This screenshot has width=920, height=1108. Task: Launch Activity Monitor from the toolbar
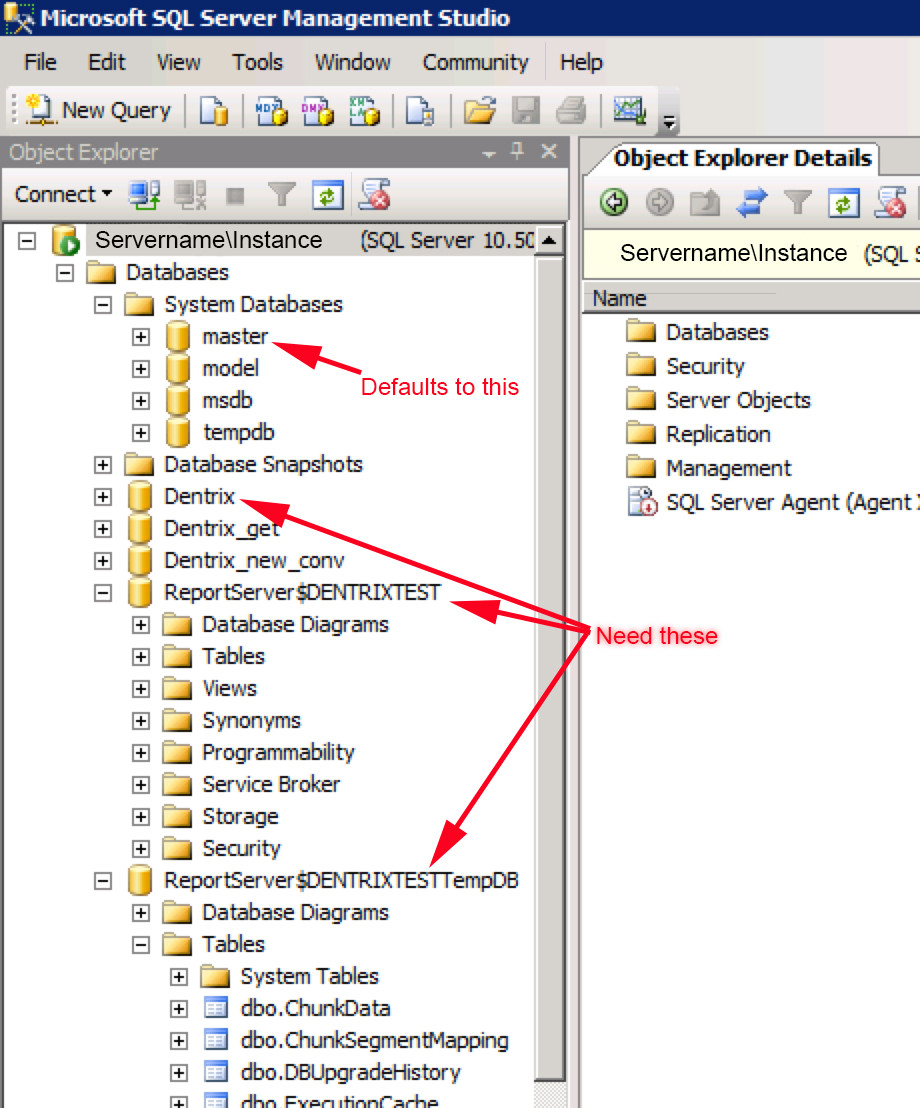[x=628, y=110]
